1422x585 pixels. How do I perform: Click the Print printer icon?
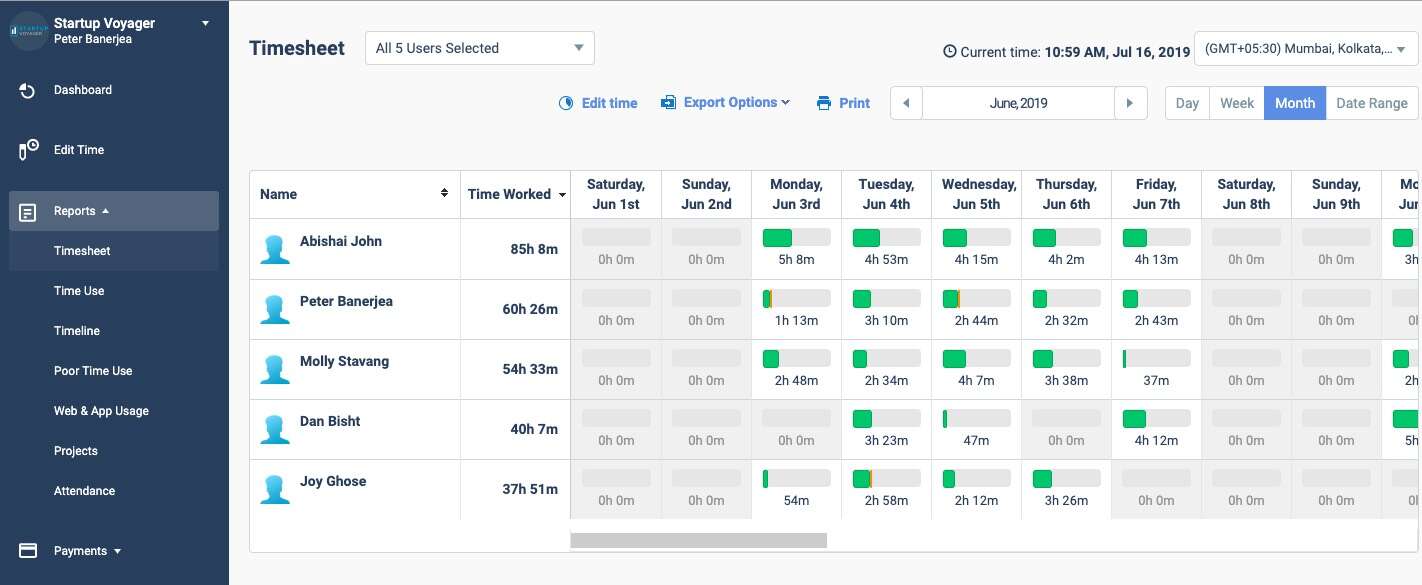pyautogui.click(x=821, y=102)
